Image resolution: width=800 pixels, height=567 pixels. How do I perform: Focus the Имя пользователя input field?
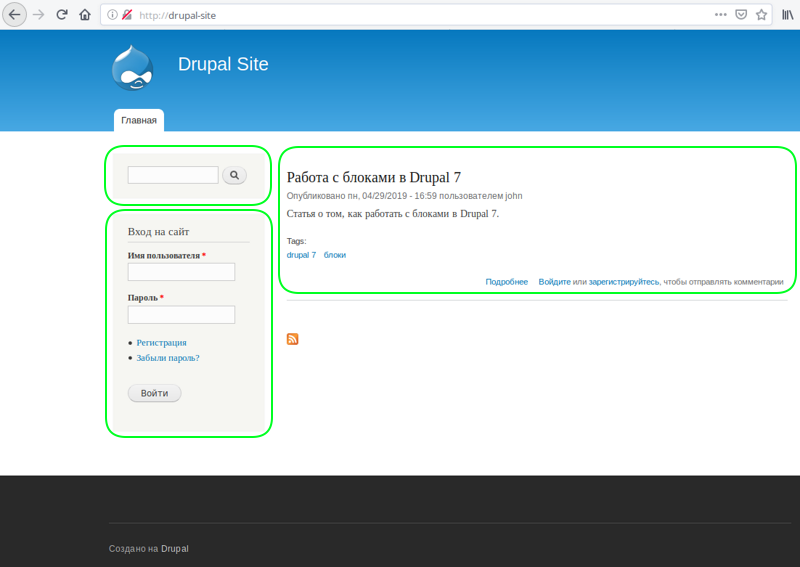click(x=181, y=272)
